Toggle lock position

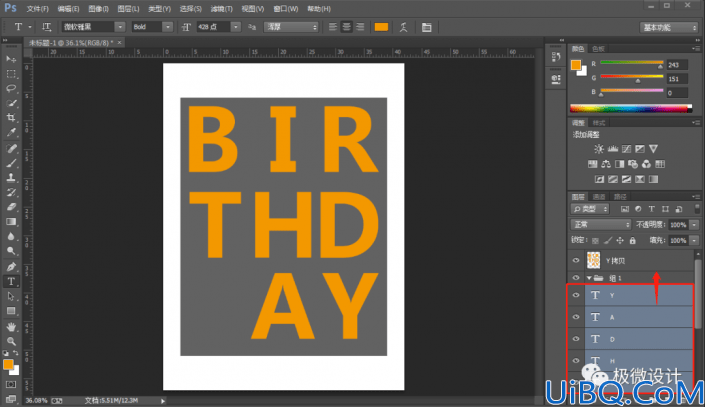[620, 241]
